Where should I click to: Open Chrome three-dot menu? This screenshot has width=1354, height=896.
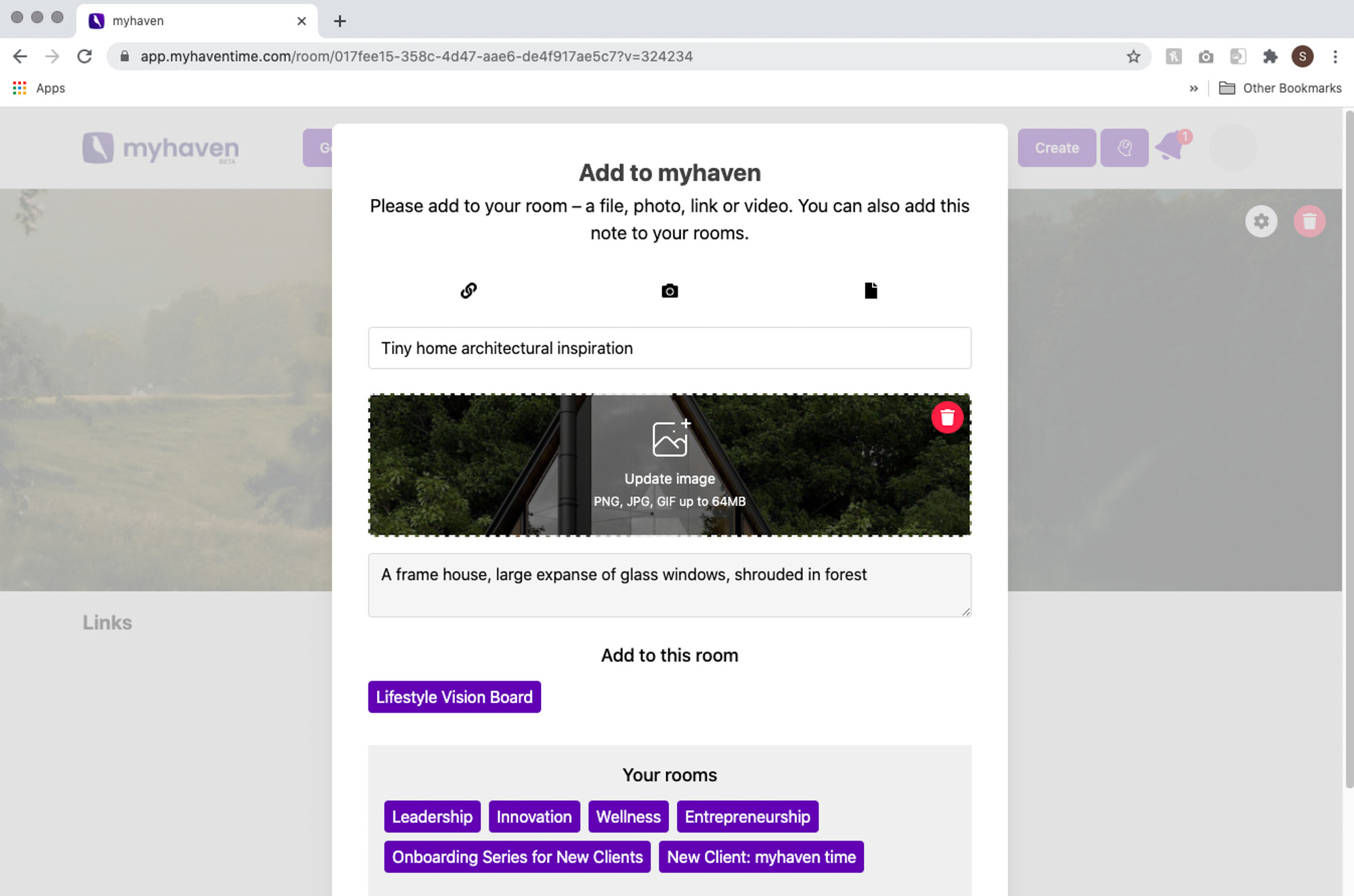tap(1335, 57)
